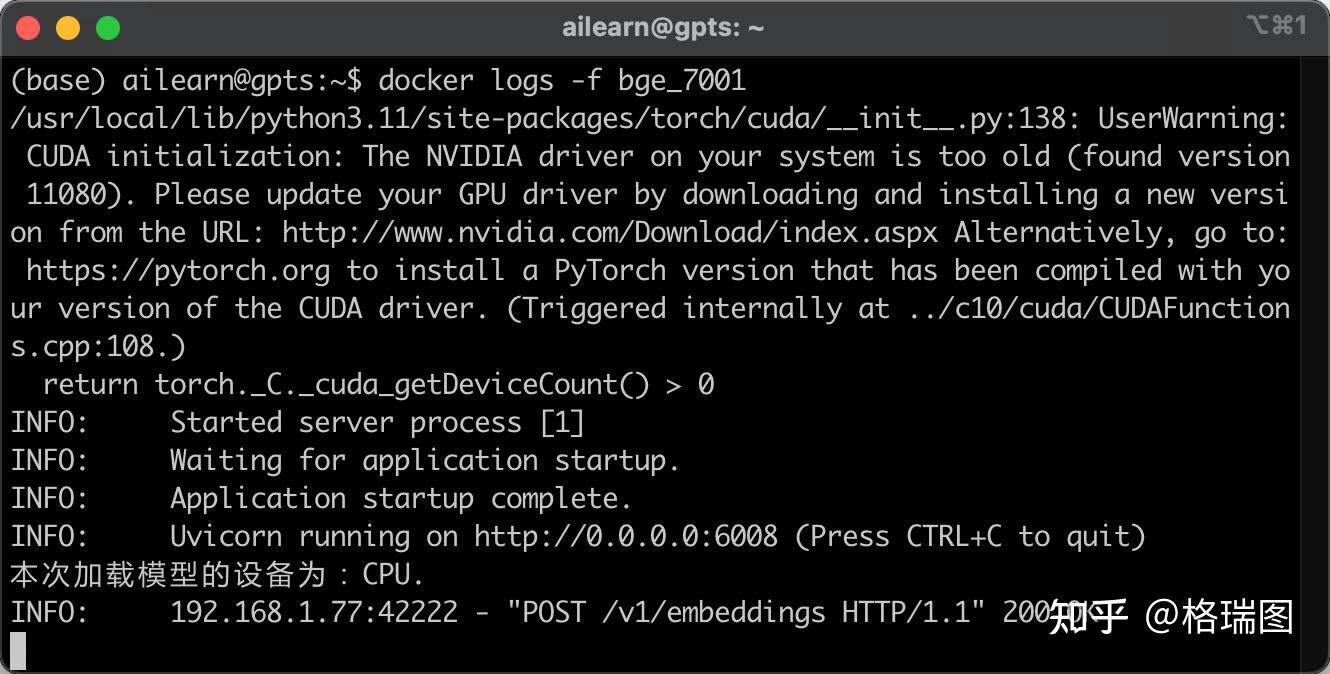Click the ⌥⌘1 shortcut indicator in the title bar
The width and height of the screenshot is (1330, 674).
[x=1277, y=26]
